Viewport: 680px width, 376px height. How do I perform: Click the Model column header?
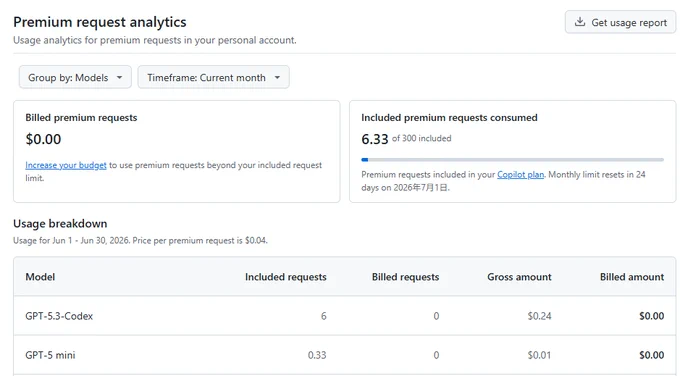(40, 277)
